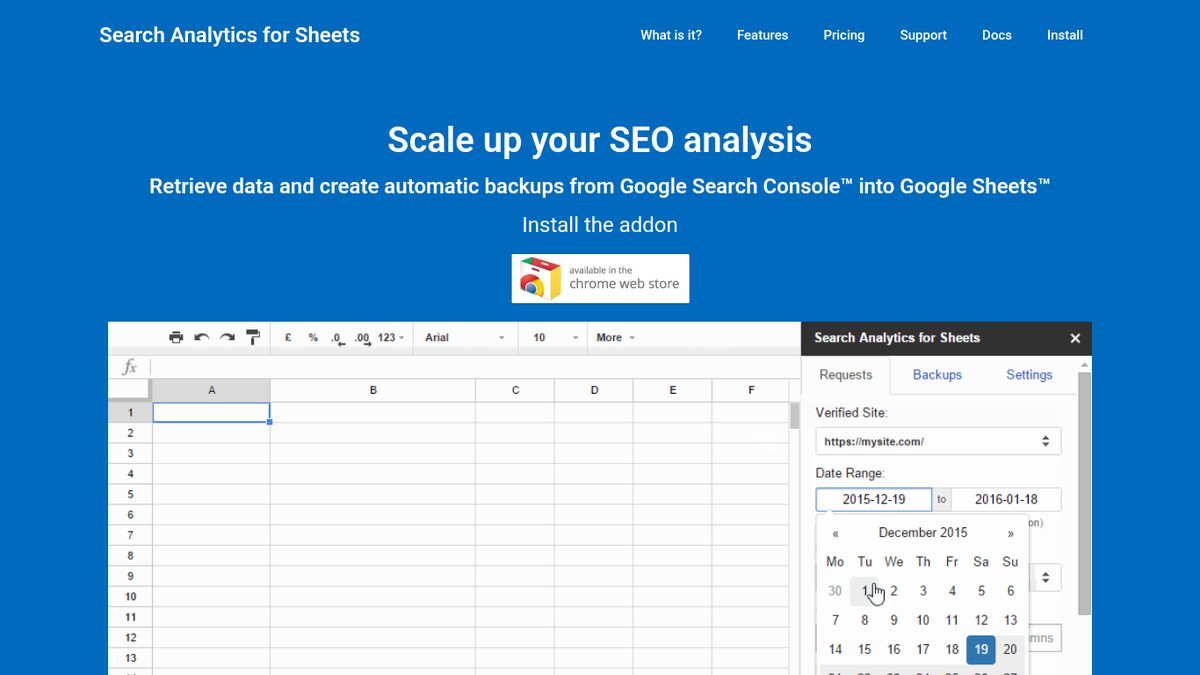Click the Undo arrow icon
The width and height of the screenshot is (1200, 675).
tap(202, 338)
